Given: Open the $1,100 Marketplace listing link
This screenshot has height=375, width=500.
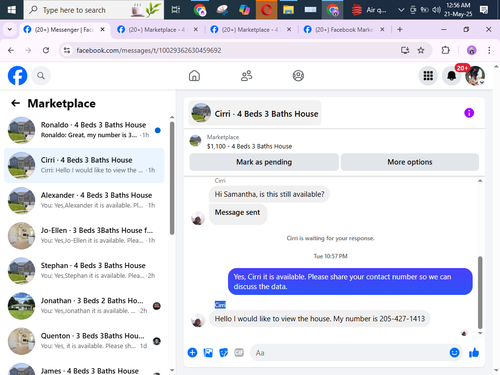Looking at the screenshot, I should (x=249, y=146).
